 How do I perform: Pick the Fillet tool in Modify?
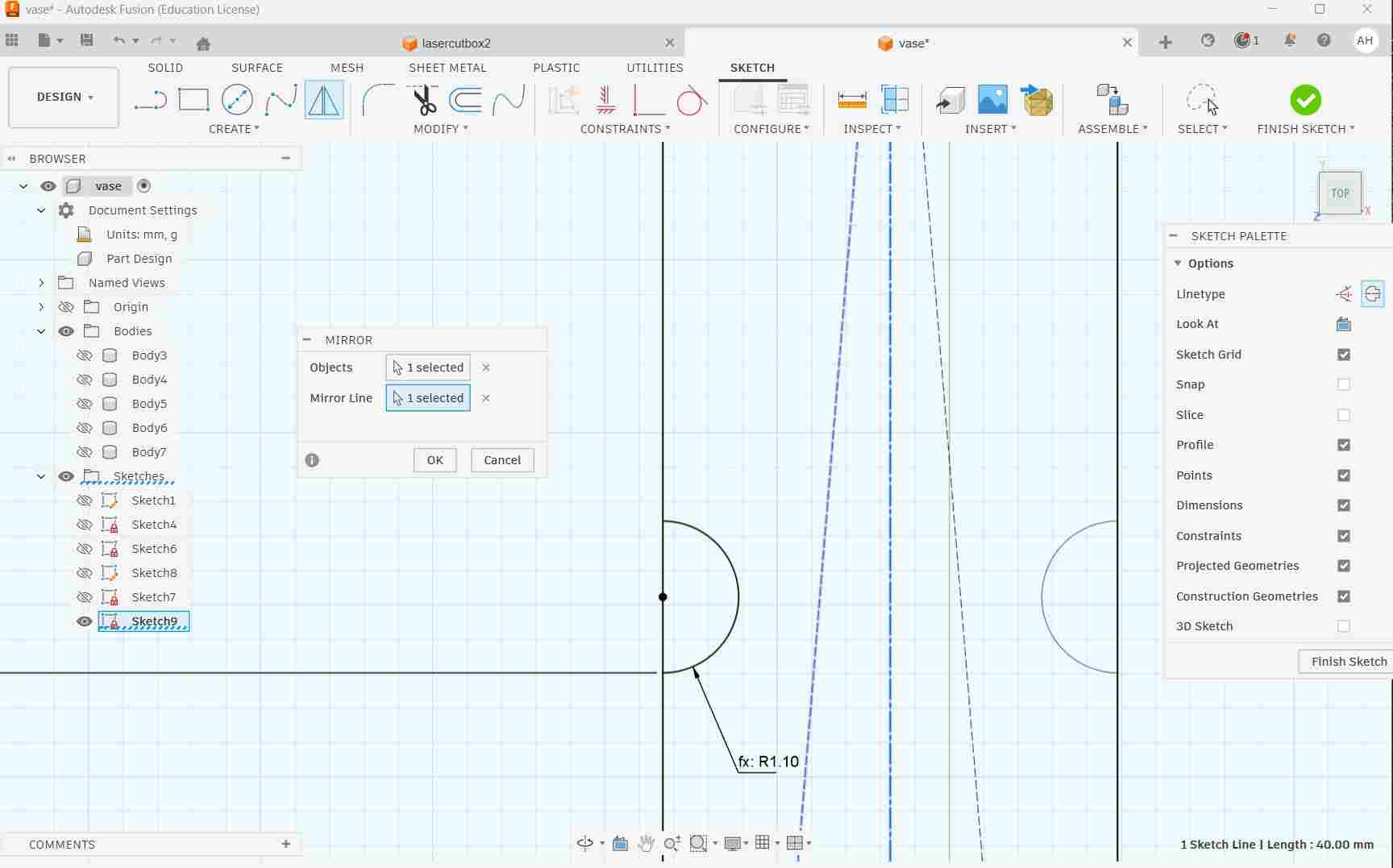[377, 101]
